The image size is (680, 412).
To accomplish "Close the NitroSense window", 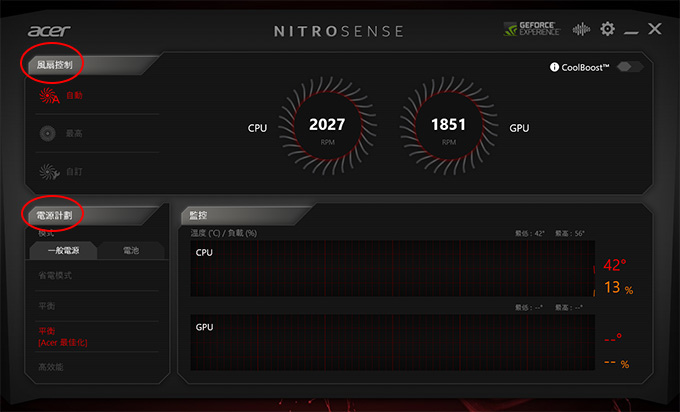I will (x=655, y=29).
